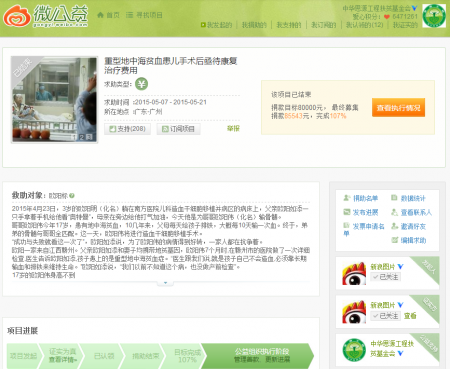Click 邀请好友 invite friends
The height and width of the screenshot is (369, 450).
(408, 226)
